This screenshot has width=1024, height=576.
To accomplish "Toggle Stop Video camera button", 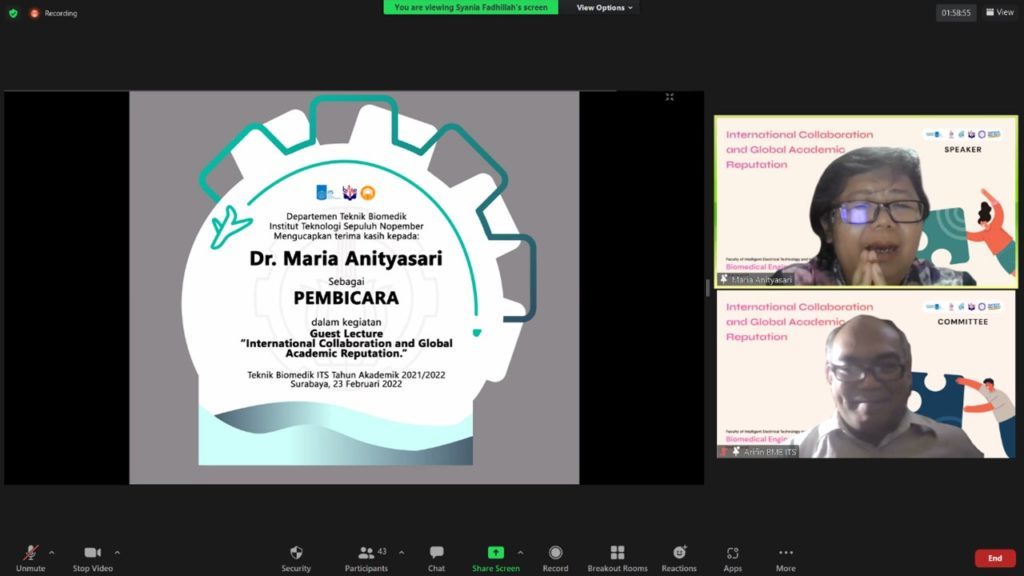I will click(x=92, y=553).
